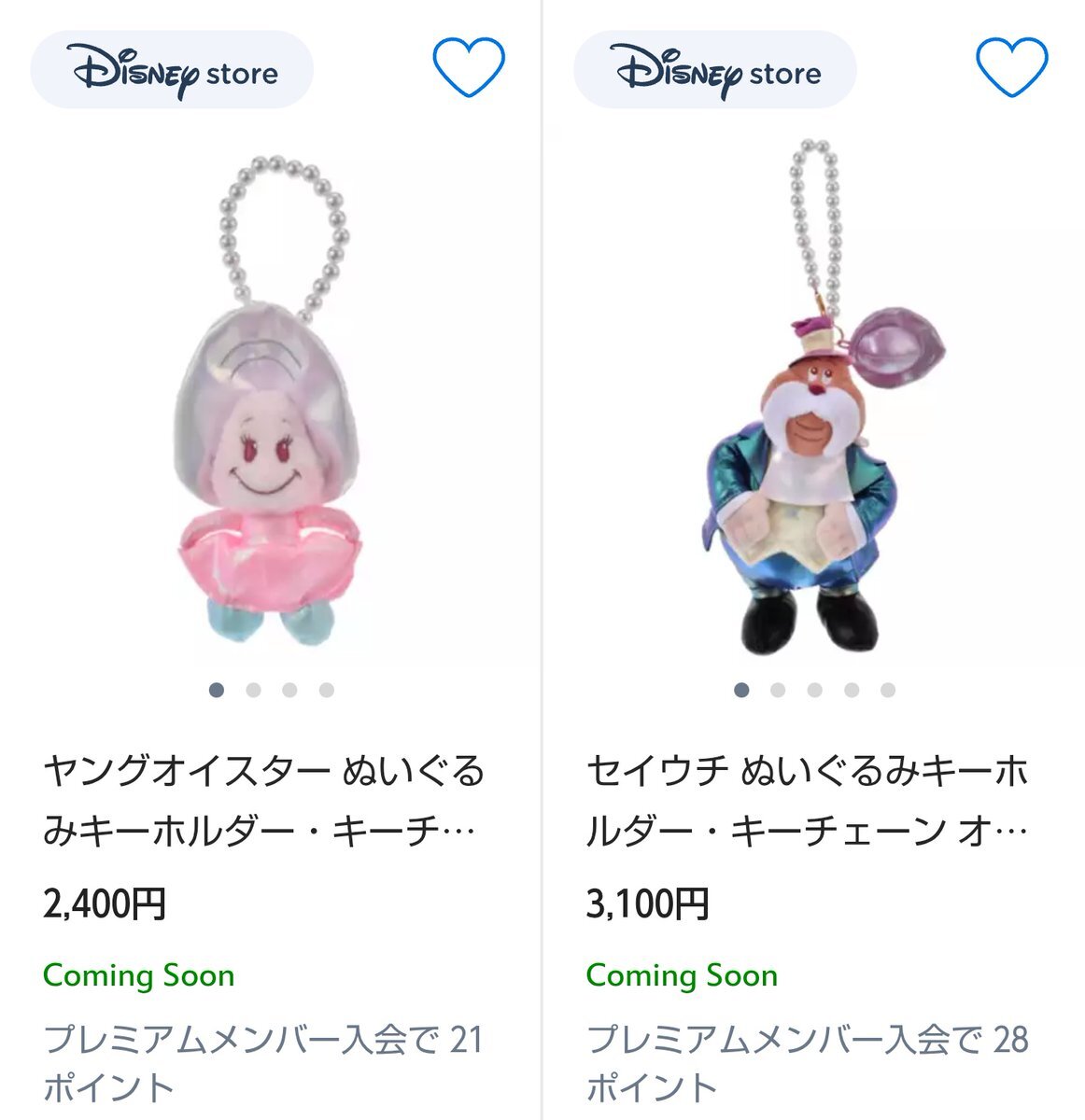Image resolution: width=1085 pixels, height=1120 pixels.
Task: Tap Disney store badge above Young Oyster product
Action: (x=172, y=70)
